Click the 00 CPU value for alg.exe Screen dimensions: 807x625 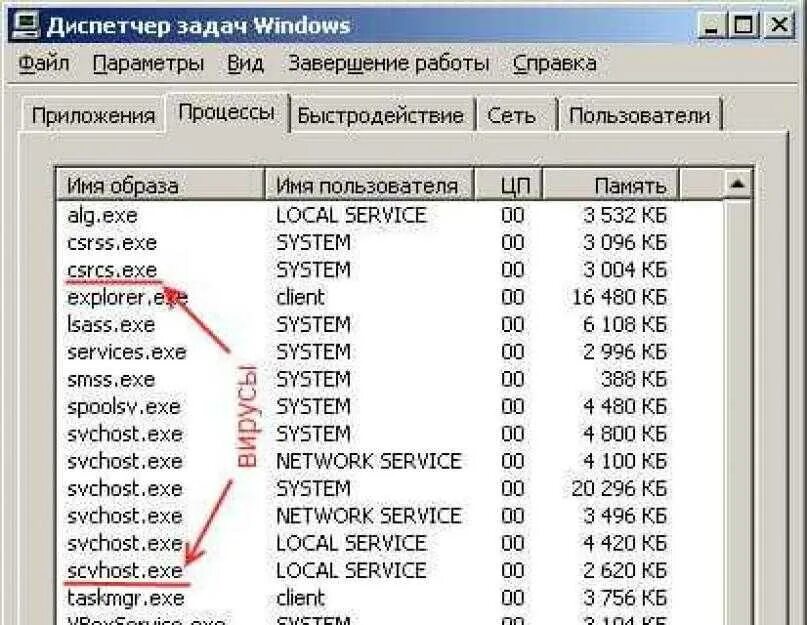tap(513, 215)
